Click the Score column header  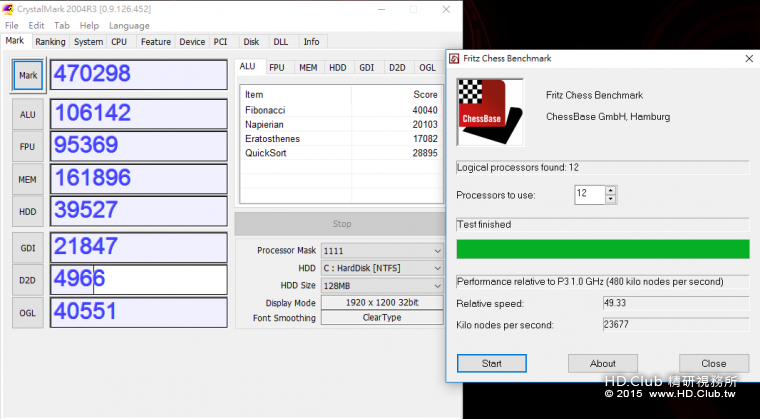396,95
